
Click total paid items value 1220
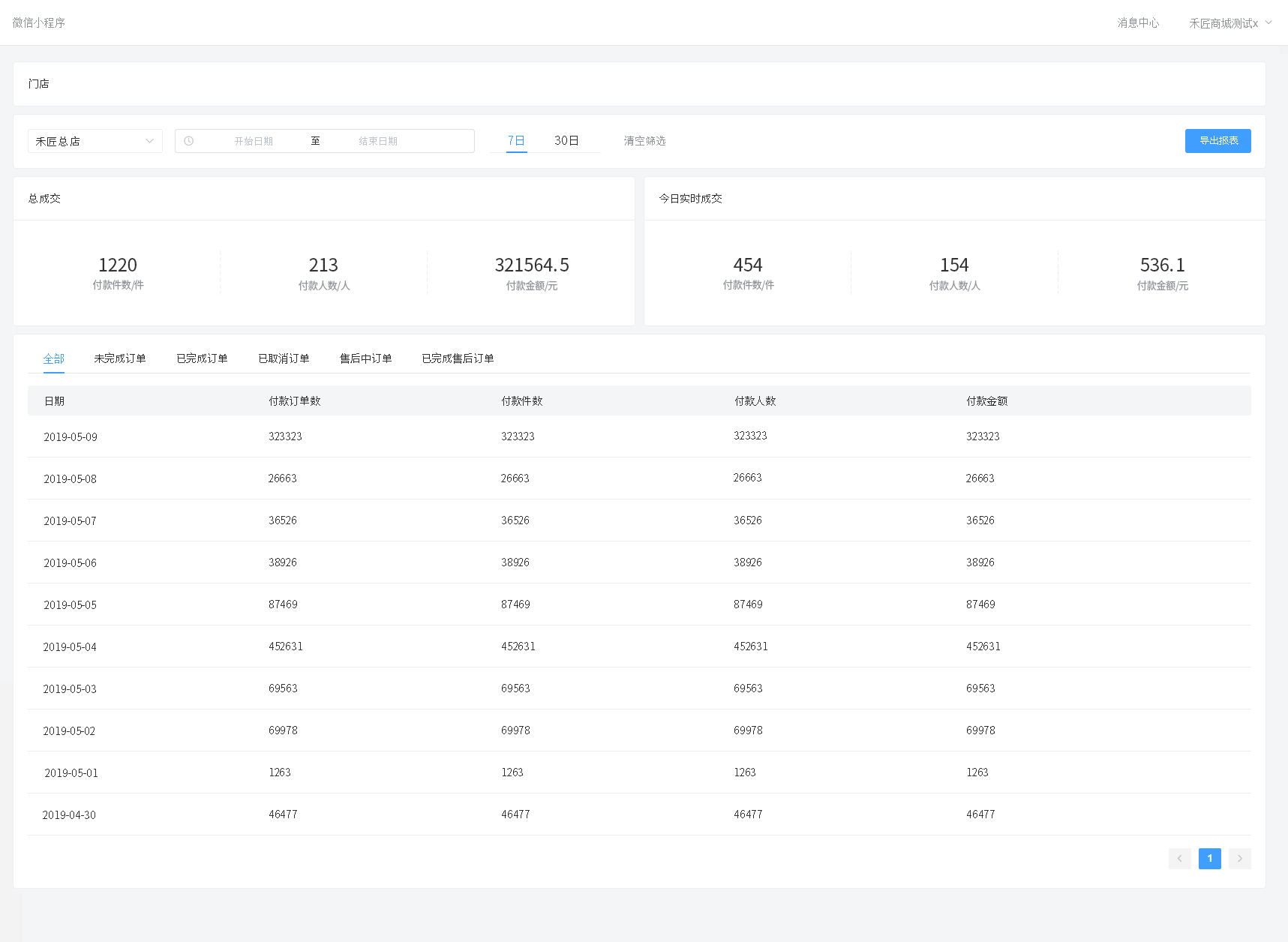point(118,265)
